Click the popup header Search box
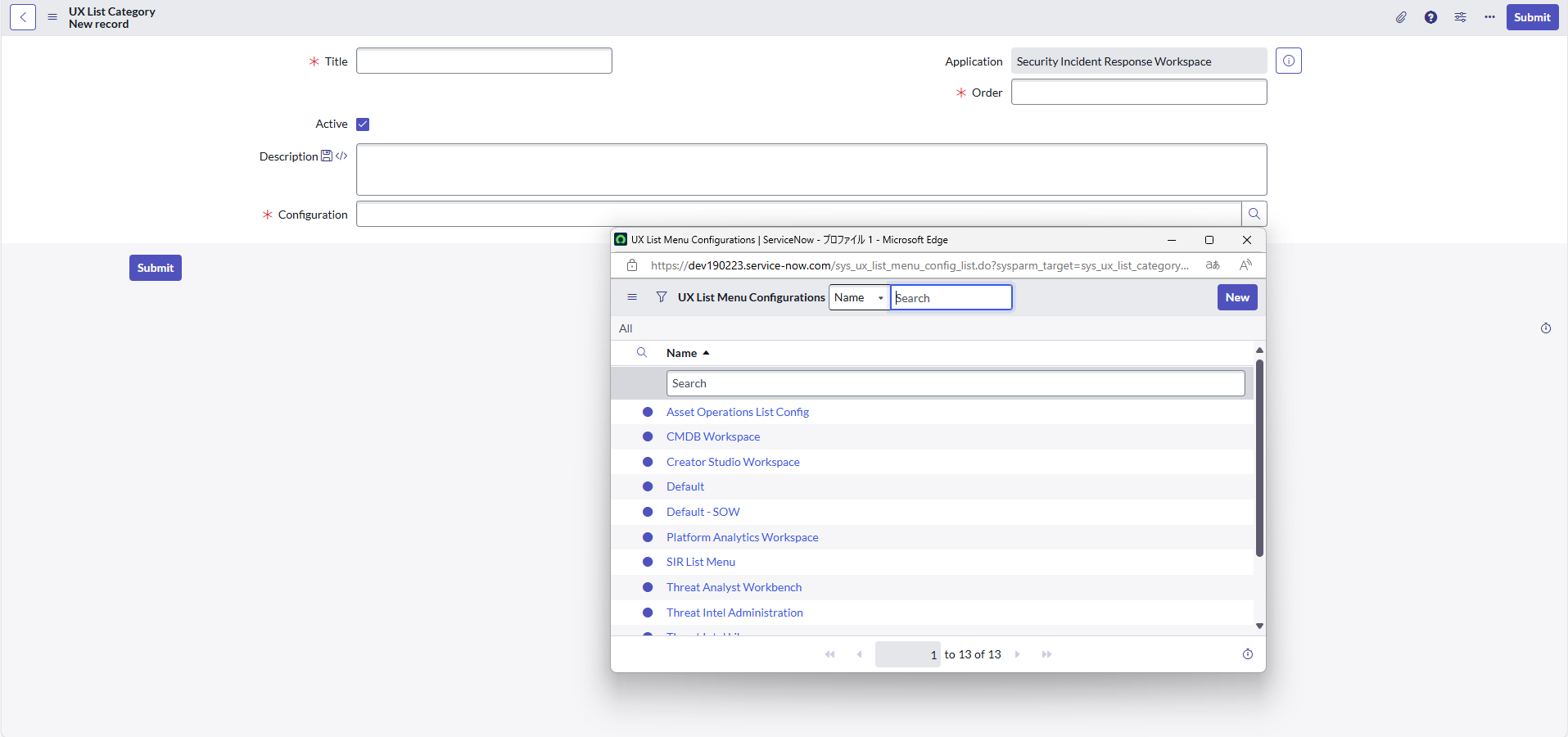This screenshot has width=1568, height=737. [951, 297]
